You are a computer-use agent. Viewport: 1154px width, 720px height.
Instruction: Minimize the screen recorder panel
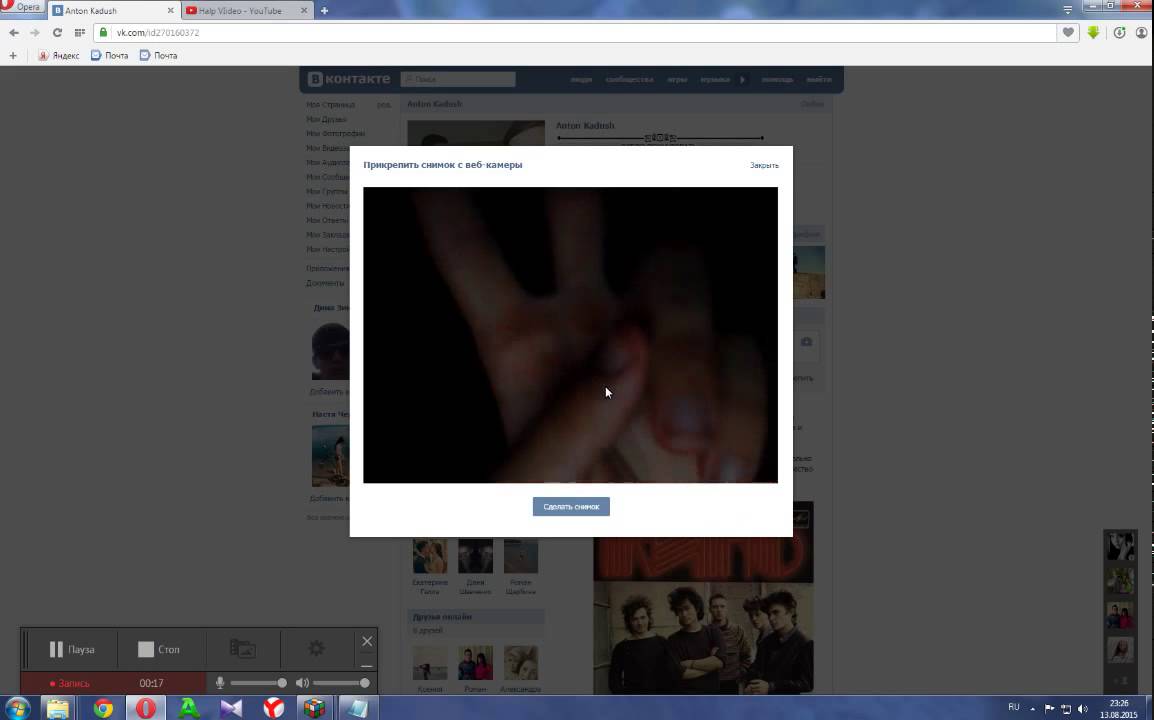click(367, 666)
